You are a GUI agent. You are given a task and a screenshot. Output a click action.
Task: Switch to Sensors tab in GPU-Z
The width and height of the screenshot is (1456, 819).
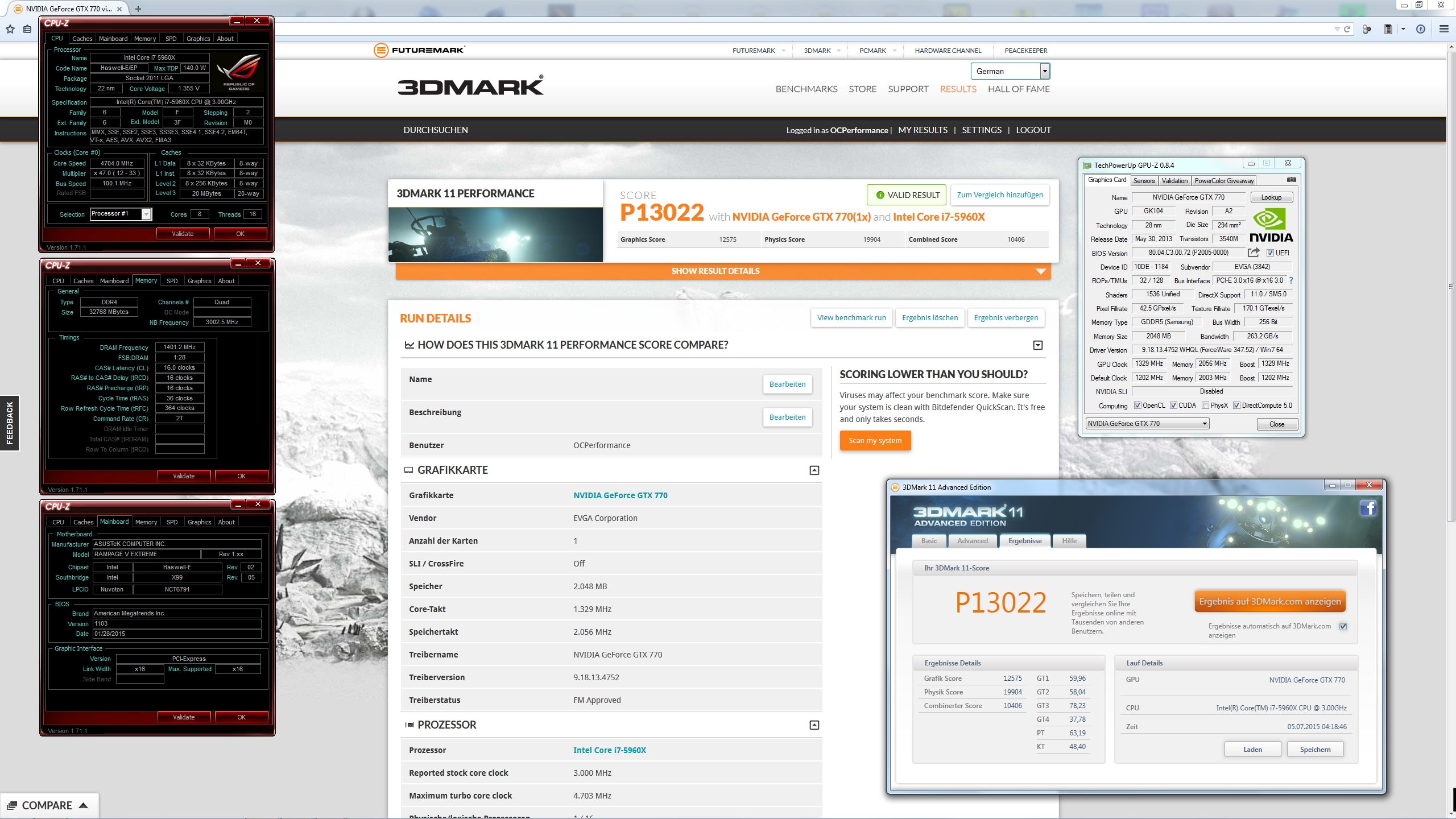tap(1144, 181)
